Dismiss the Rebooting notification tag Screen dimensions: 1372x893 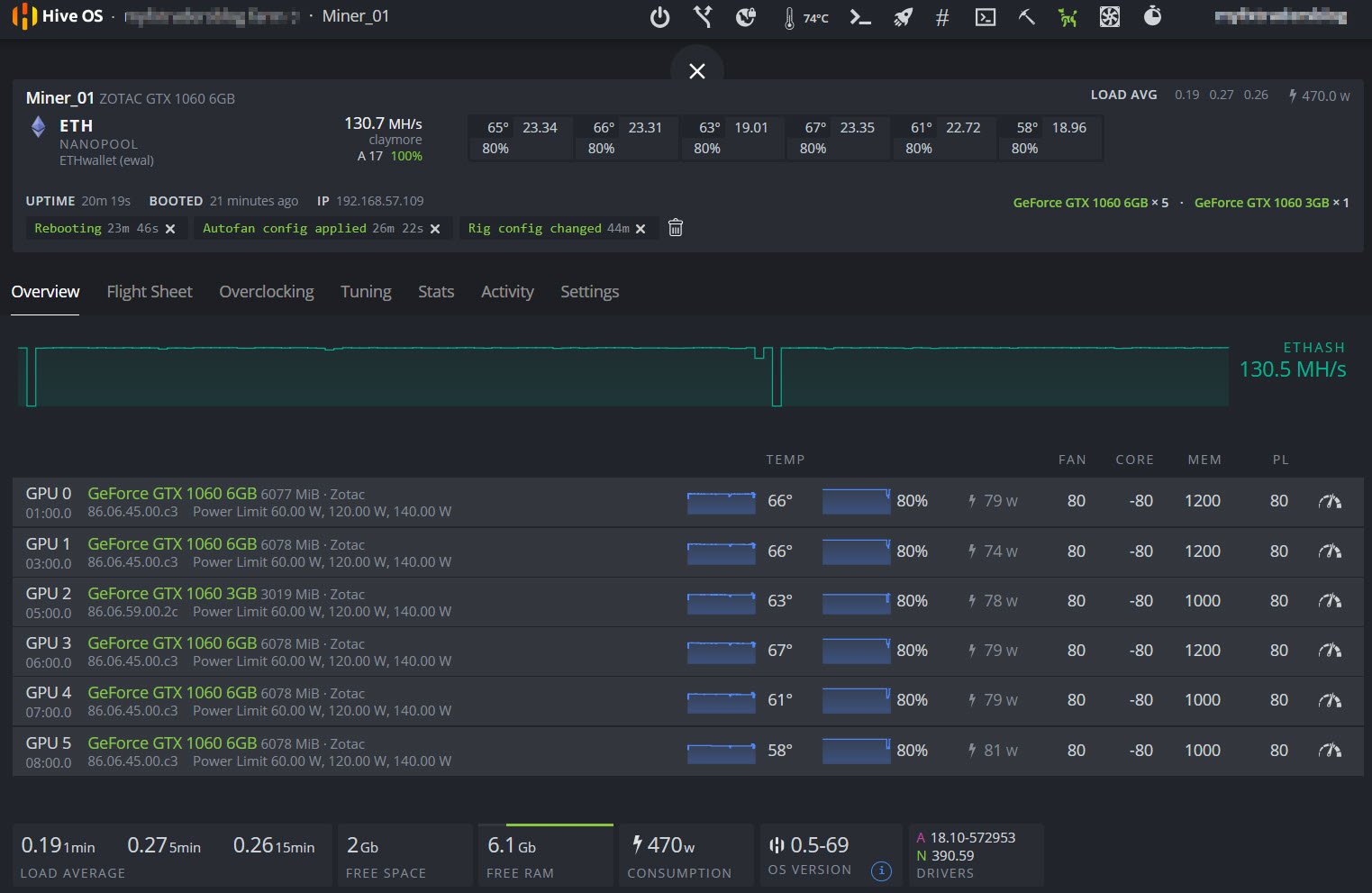click(170, 229)
